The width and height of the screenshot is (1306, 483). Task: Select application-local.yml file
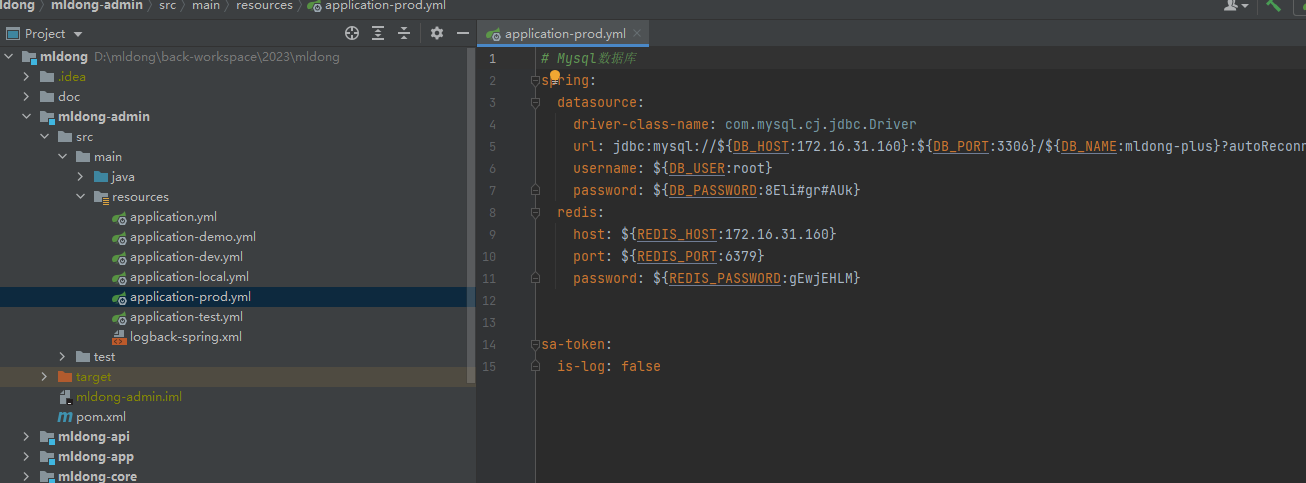[189, 277]
